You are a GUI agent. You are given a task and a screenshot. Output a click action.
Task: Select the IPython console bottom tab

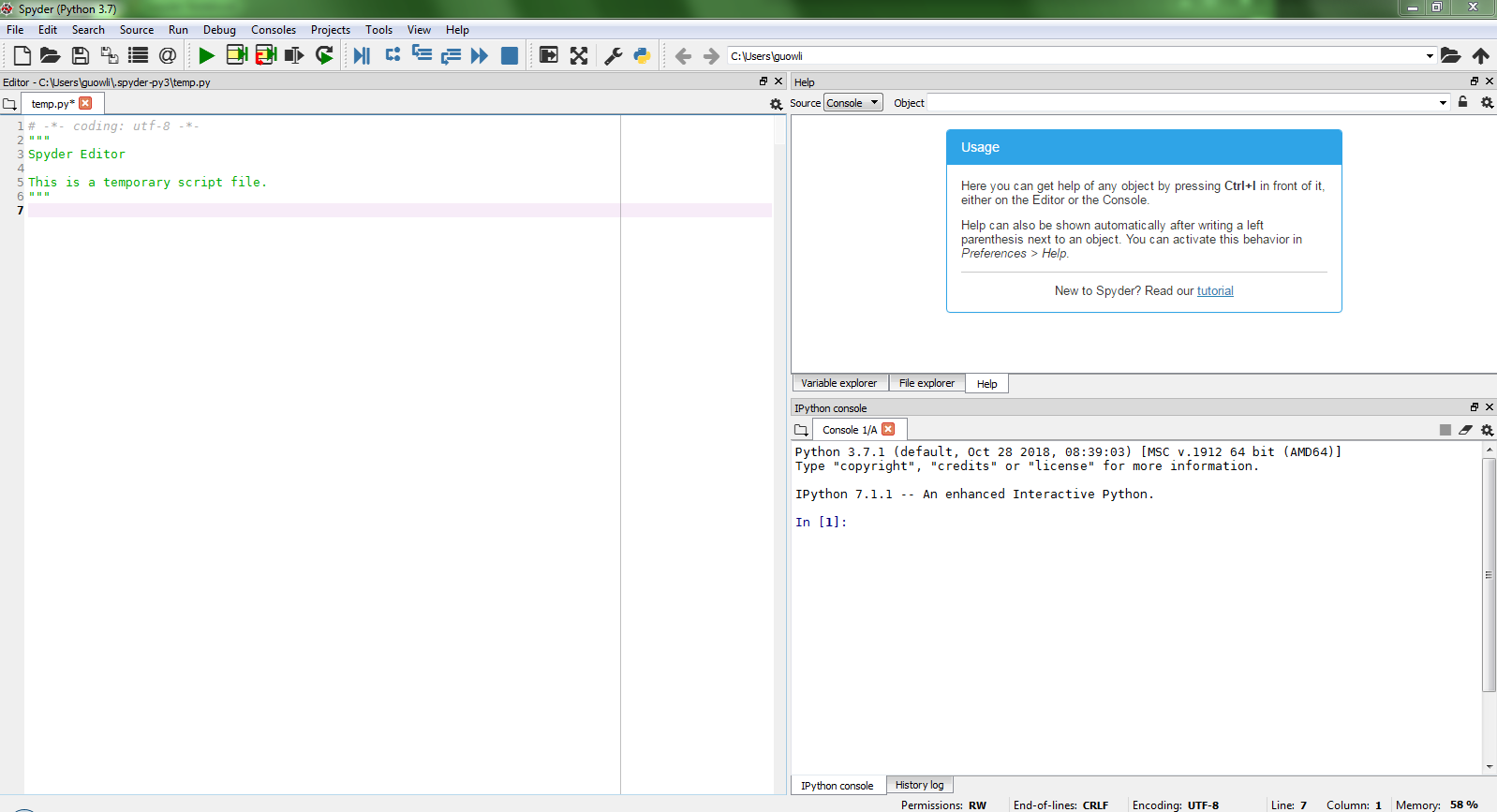pyautogui.click(x=837, y=786)
